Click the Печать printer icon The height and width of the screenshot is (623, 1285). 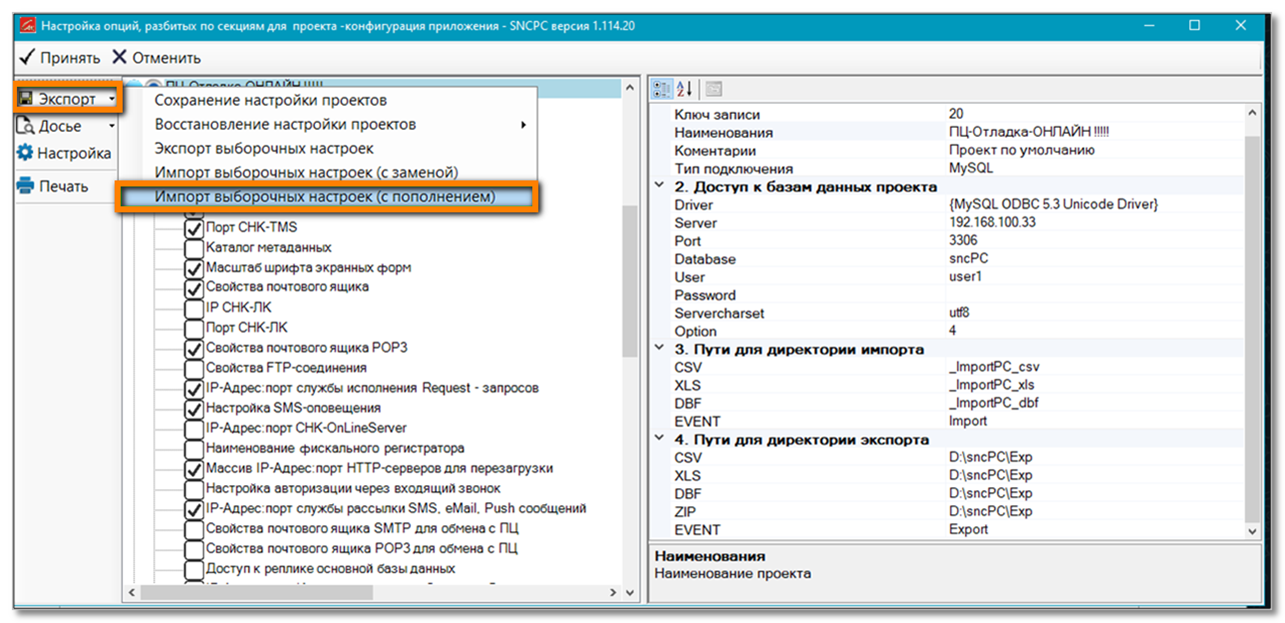coord(25,186)
